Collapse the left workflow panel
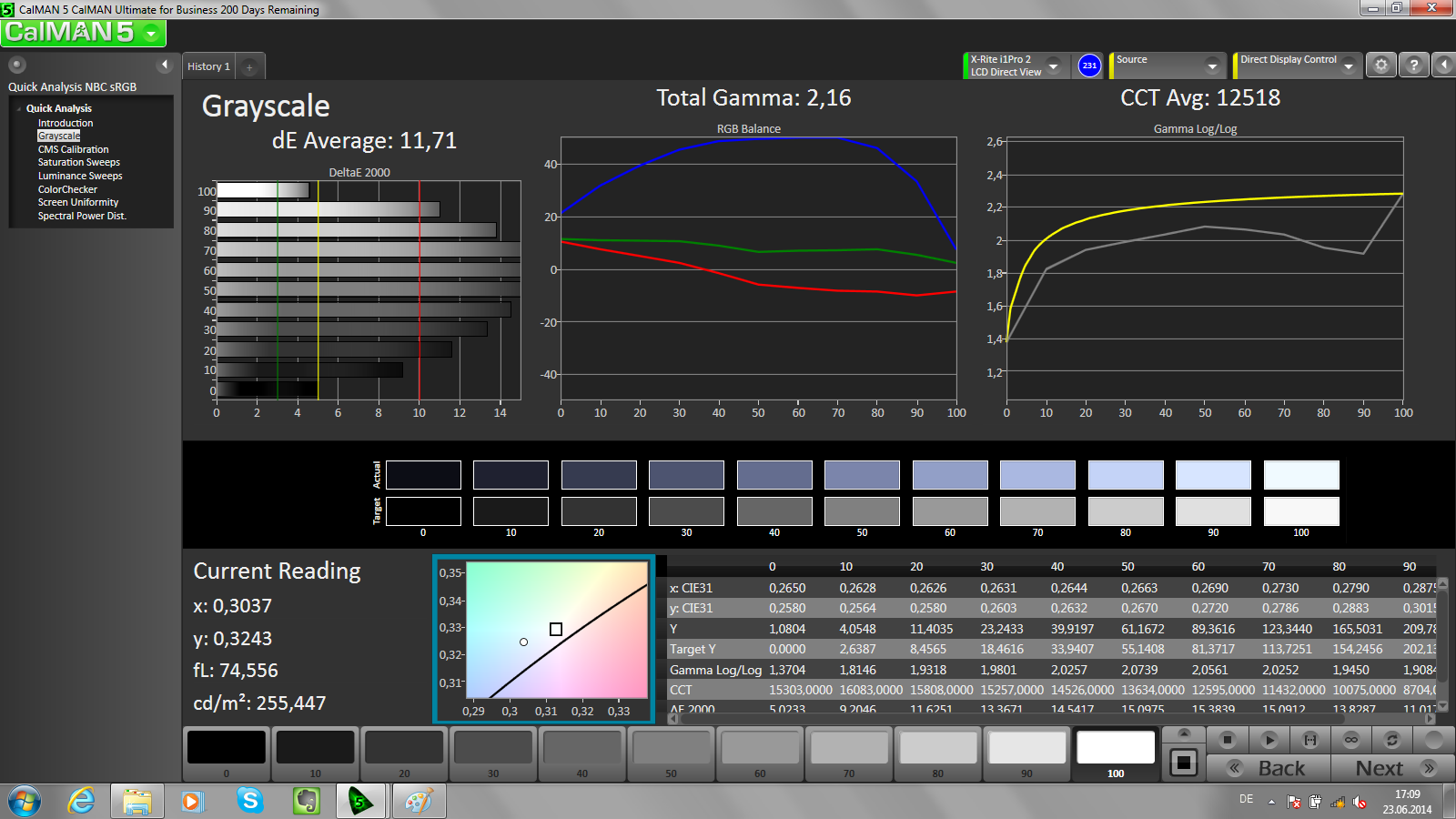 [x=165, y=65]
